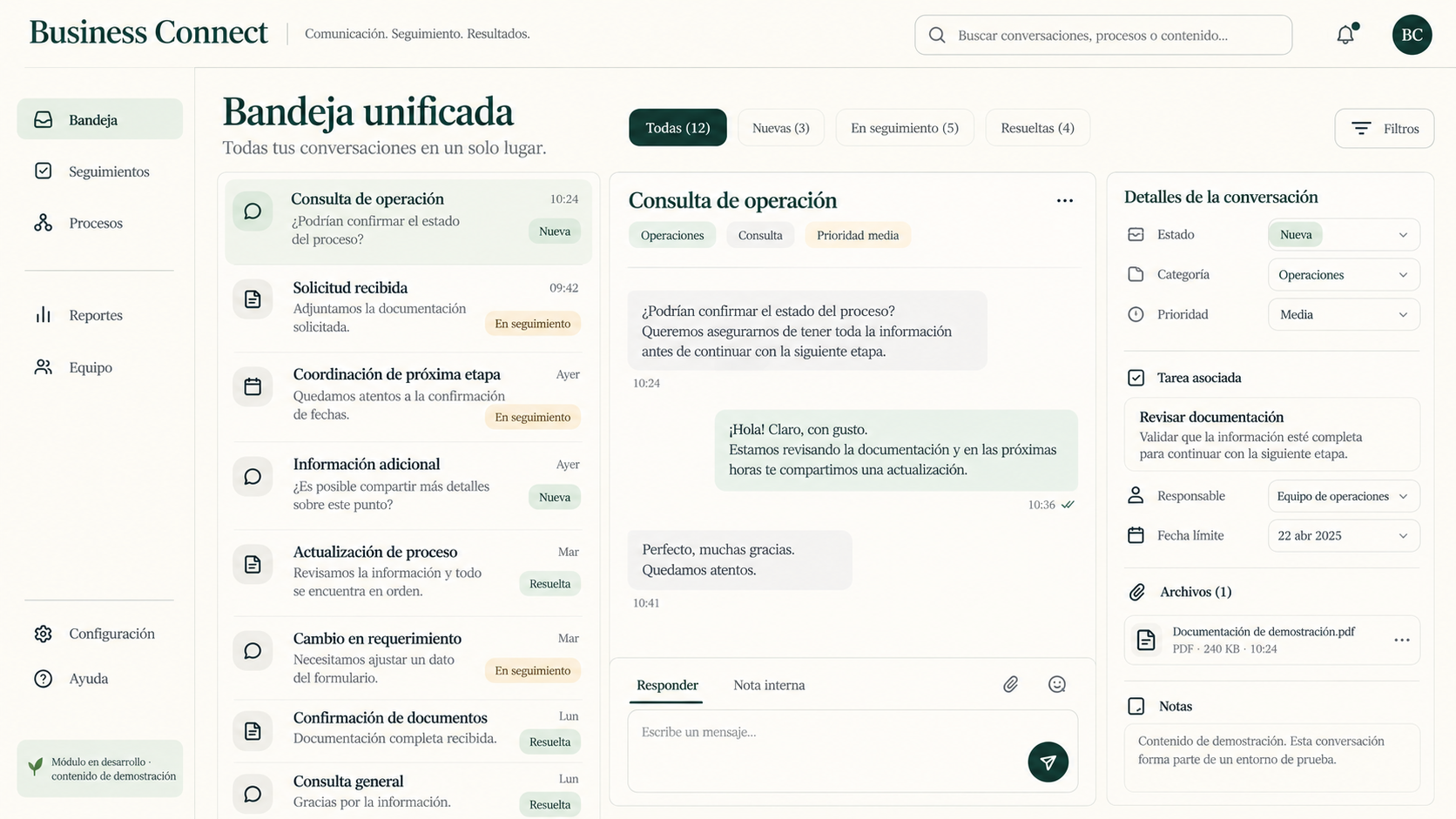
Task: Expand the Estado dropdown showing Nueva
Action: click(x=1344, y=235)
